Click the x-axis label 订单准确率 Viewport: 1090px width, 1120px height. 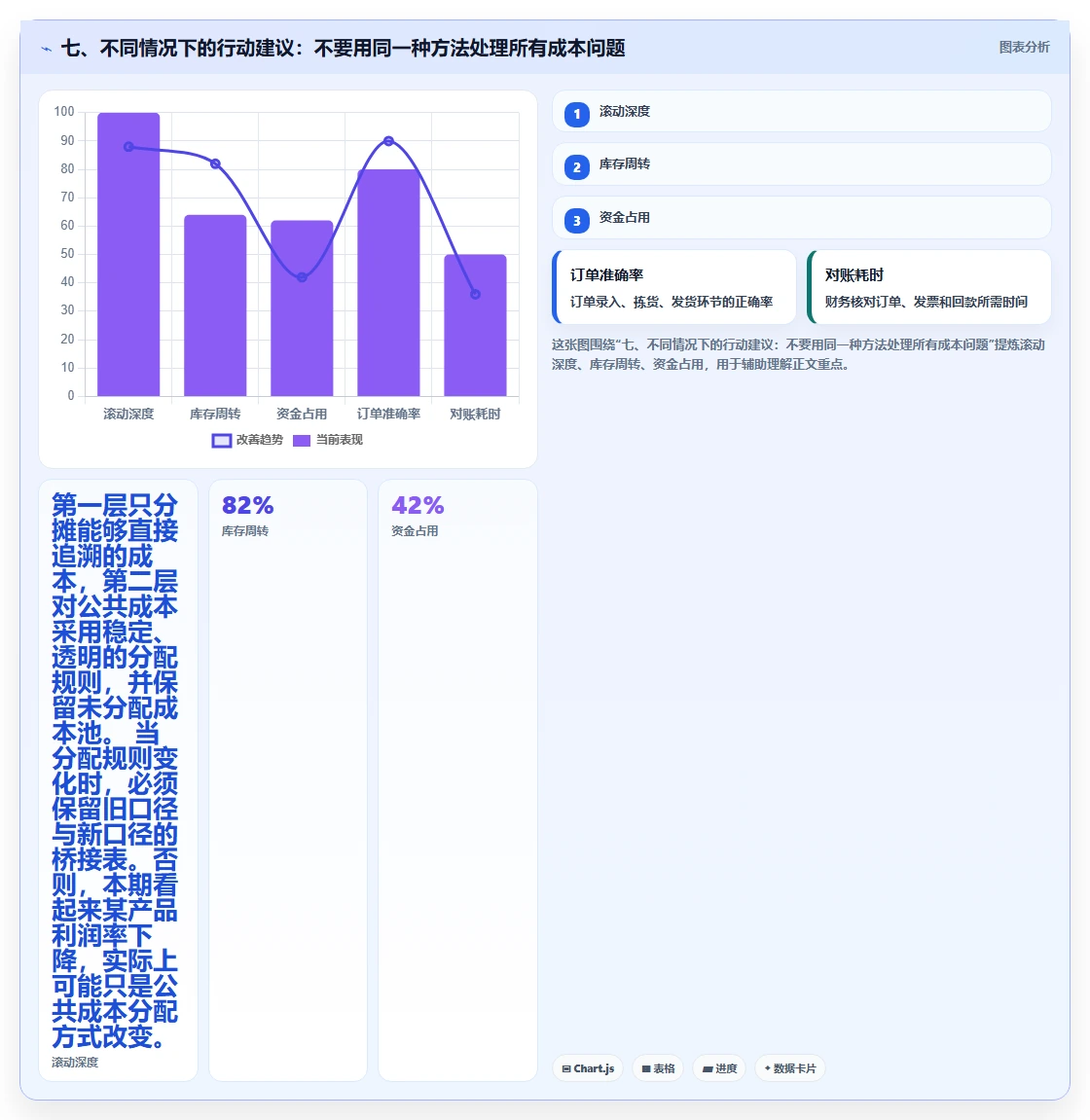pos(388,415)
